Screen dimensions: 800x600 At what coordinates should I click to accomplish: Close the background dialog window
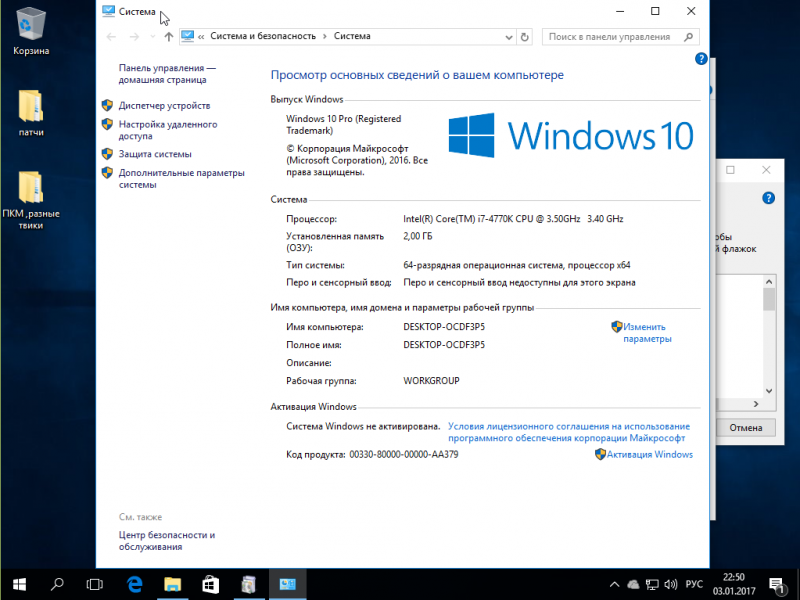pyautogui.click(x=766, y=170)
